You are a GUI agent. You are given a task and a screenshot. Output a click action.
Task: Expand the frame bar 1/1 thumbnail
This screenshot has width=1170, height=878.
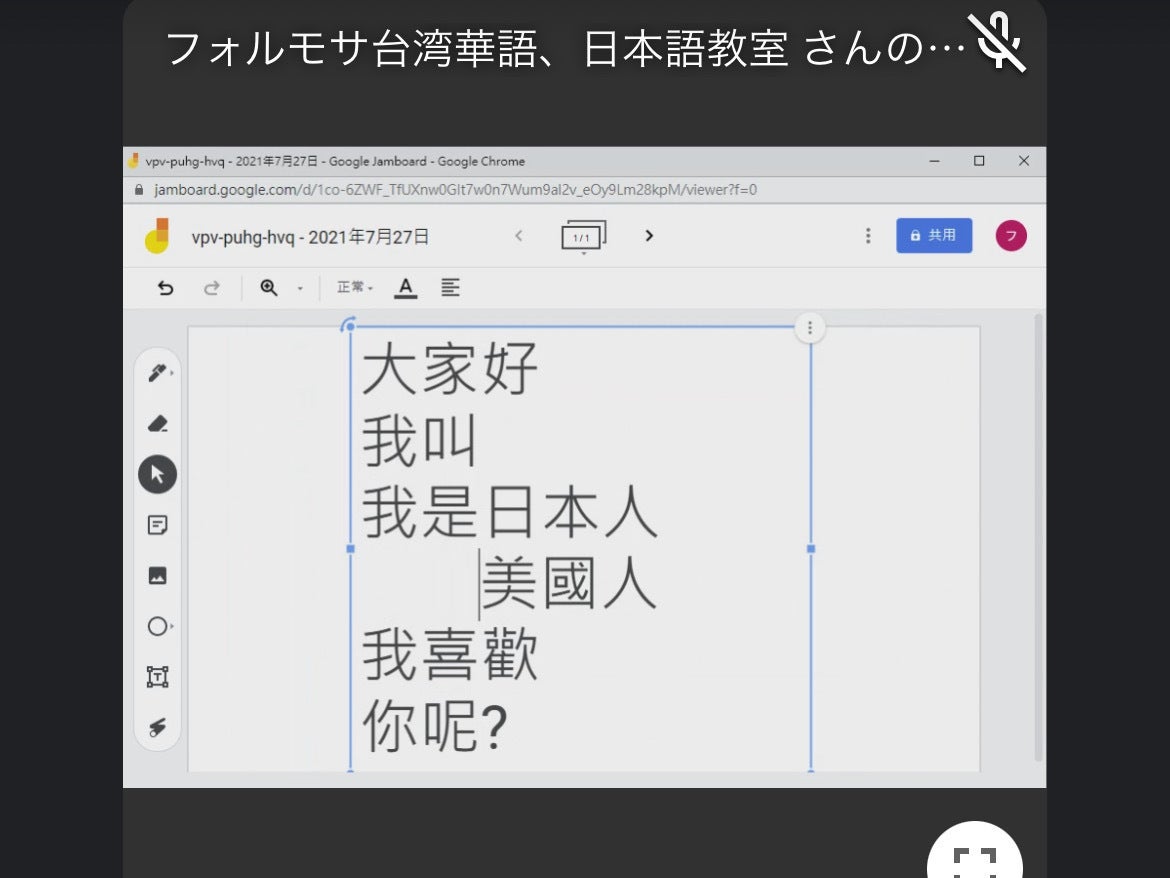[x=583, y=237]
